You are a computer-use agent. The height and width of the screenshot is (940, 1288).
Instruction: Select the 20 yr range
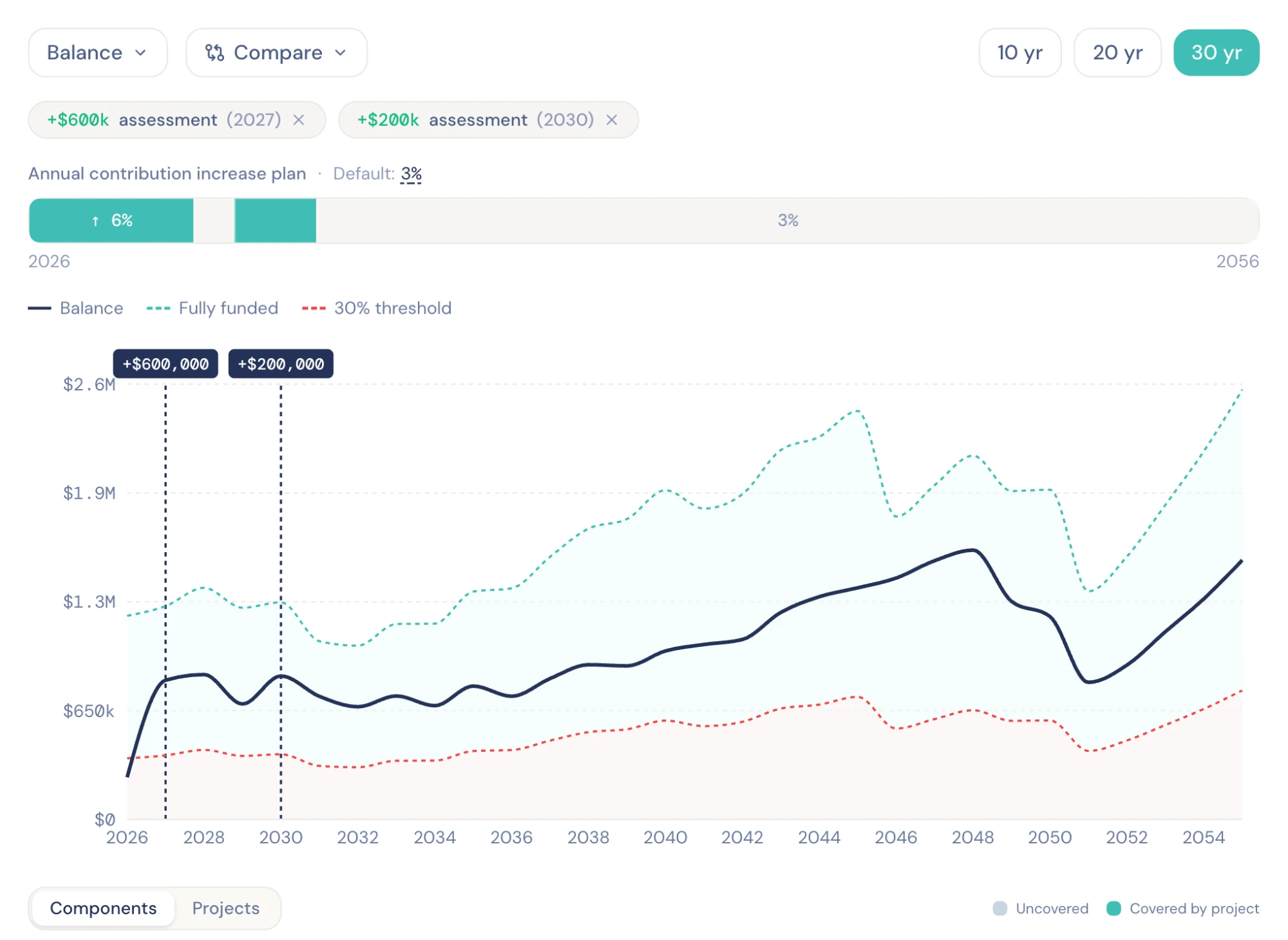[1117, 53]
